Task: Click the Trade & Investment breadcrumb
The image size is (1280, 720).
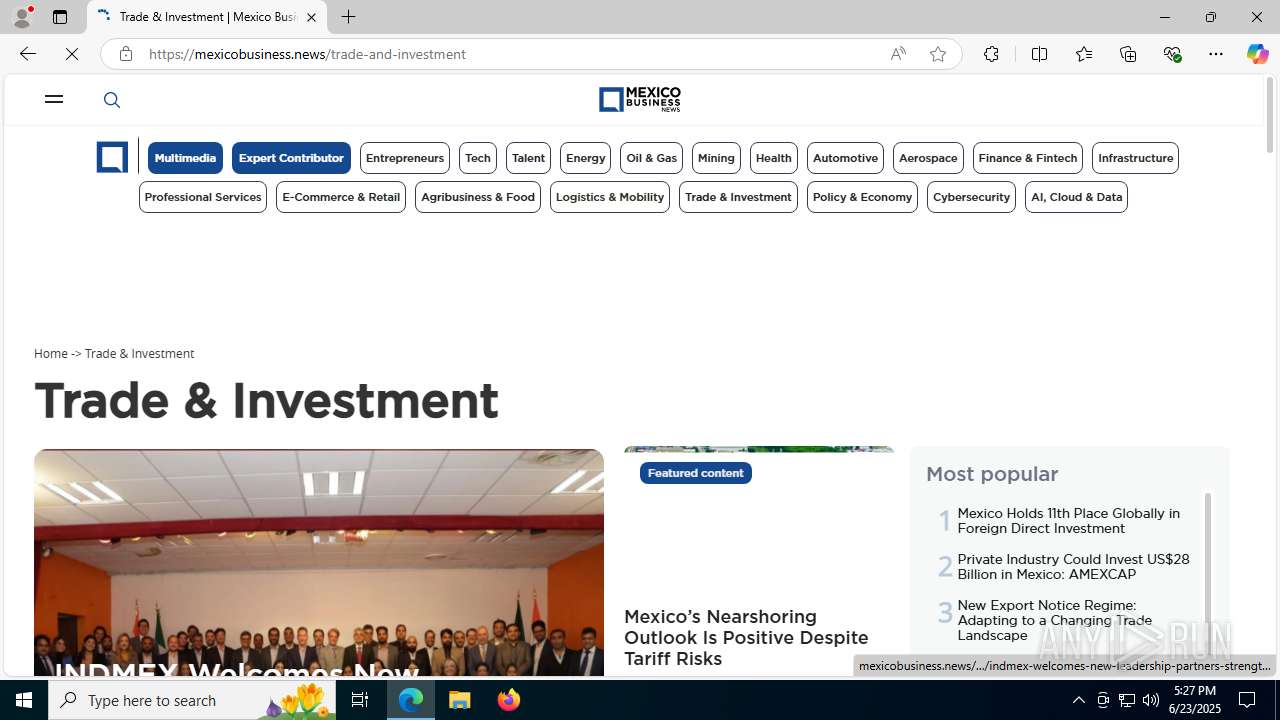Action: 139,354
